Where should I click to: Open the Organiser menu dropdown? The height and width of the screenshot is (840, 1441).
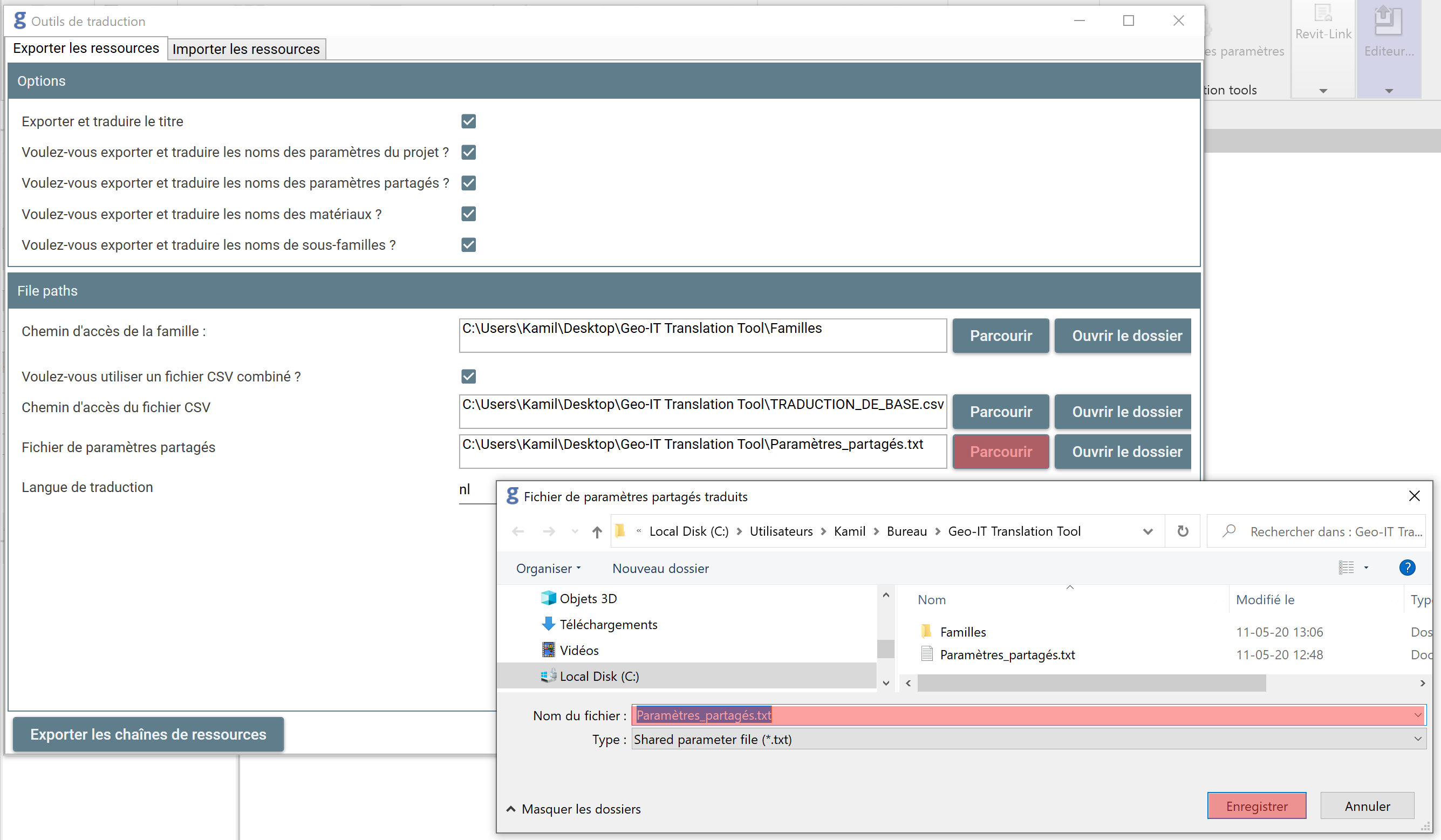[x=548, y=569]
